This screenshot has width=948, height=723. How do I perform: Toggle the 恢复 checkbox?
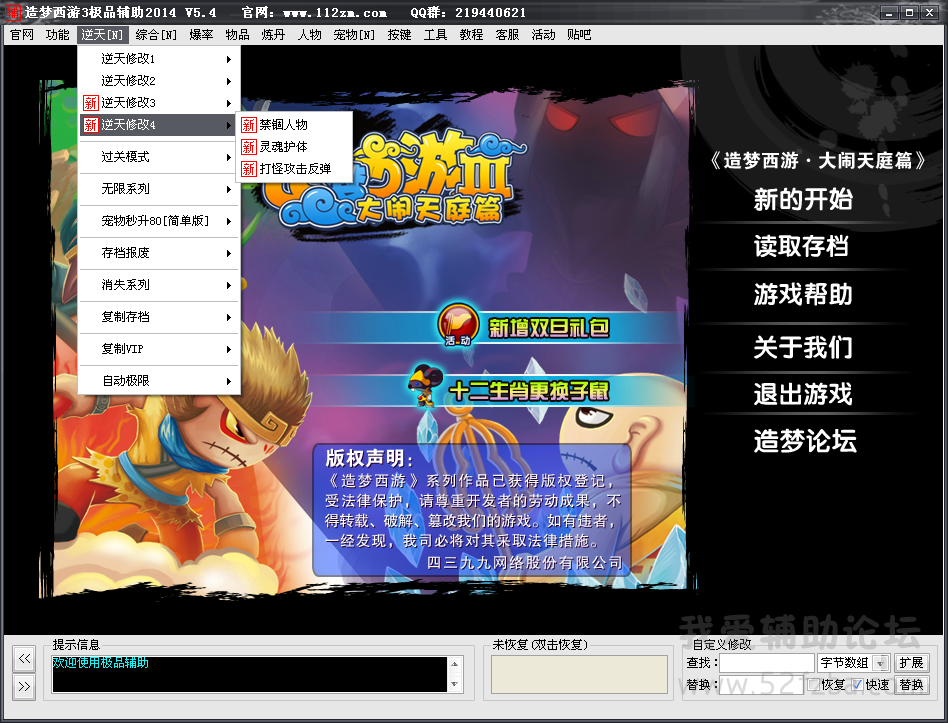point(813,684)
